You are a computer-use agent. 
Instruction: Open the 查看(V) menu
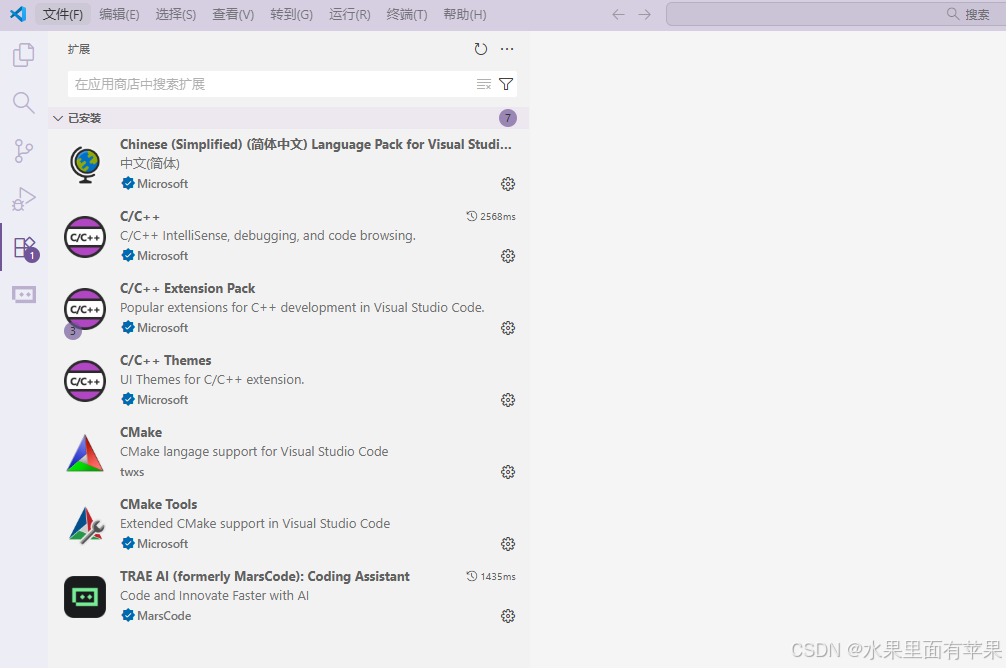pyautogui.click(x=233, y=14)
